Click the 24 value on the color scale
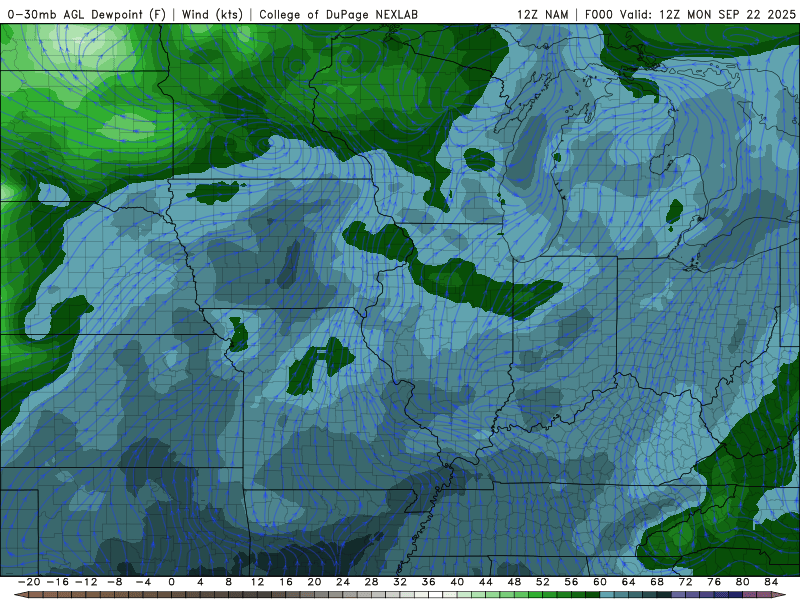Screen dimensions: 800x600 coord(343,582)
